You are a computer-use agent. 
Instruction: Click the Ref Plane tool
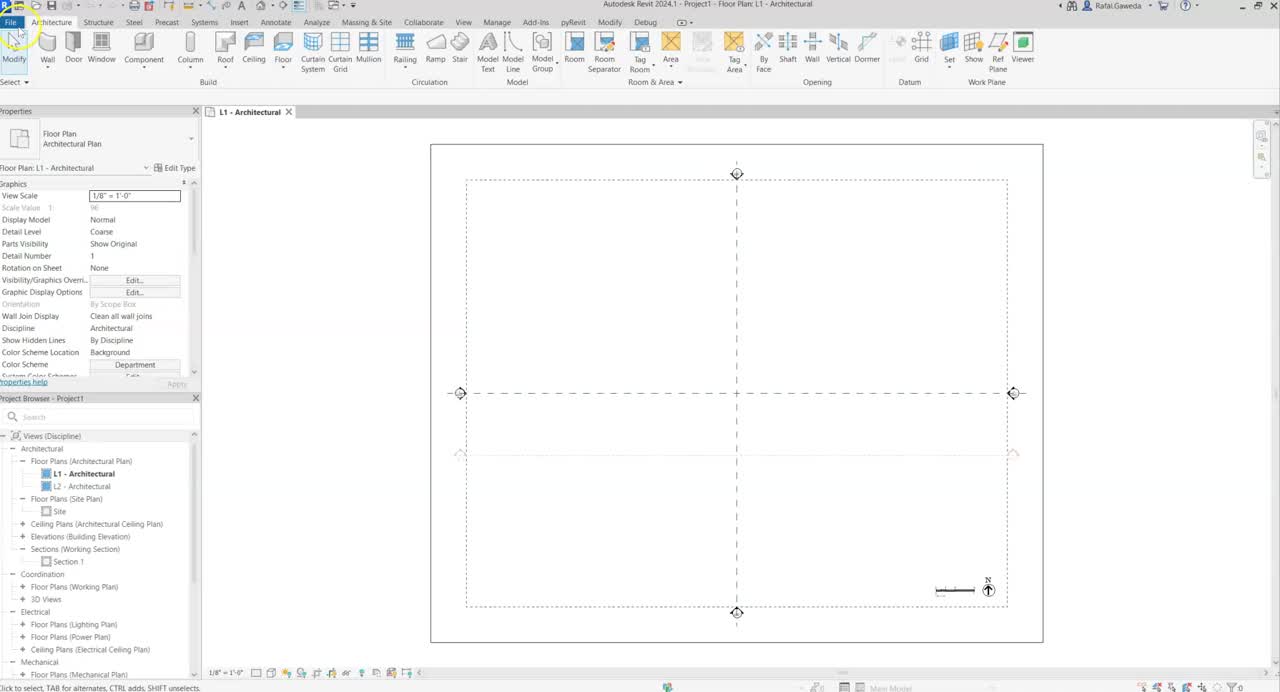[x=998, y=52]
